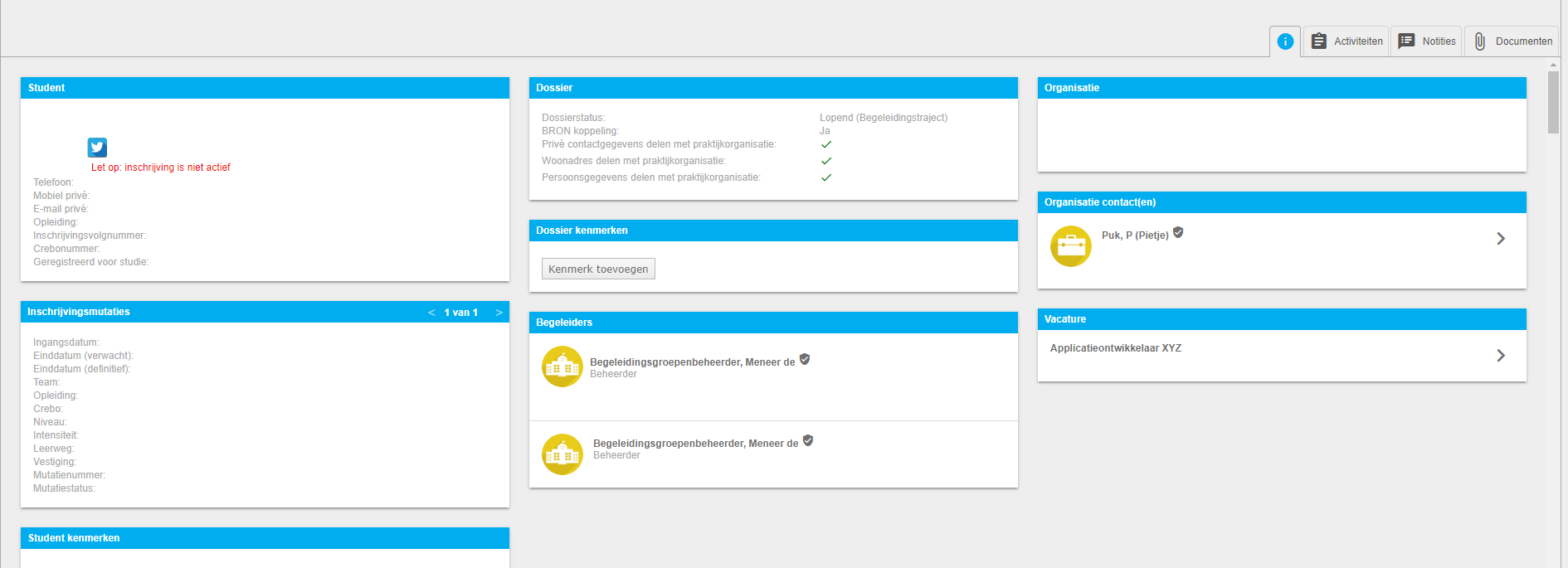The height and width of the screenshot is (568, 1568).
Task: Toggle Privé contactgegevens delen checkmark
Action: 826,144
